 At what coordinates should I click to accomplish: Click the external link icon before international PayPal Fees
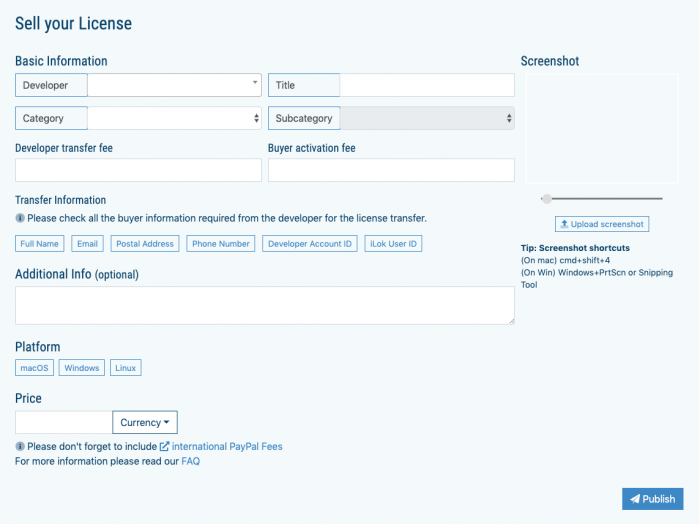coord(165,446)
